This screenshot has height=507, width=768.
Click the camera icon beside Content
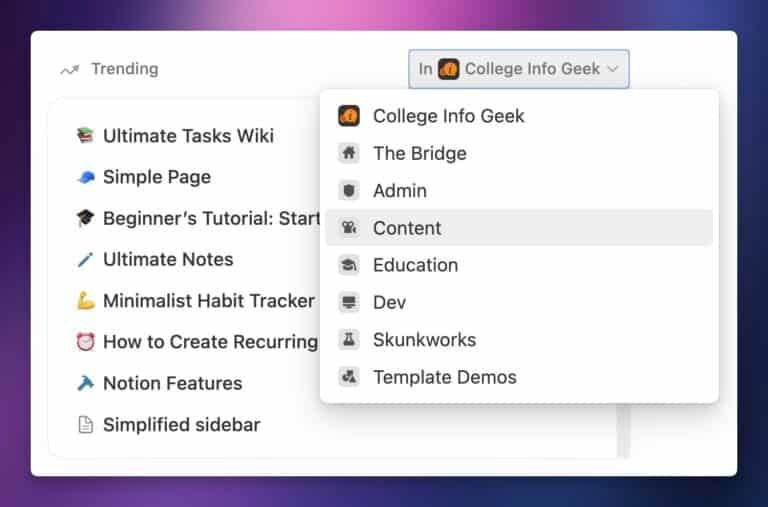348,228
